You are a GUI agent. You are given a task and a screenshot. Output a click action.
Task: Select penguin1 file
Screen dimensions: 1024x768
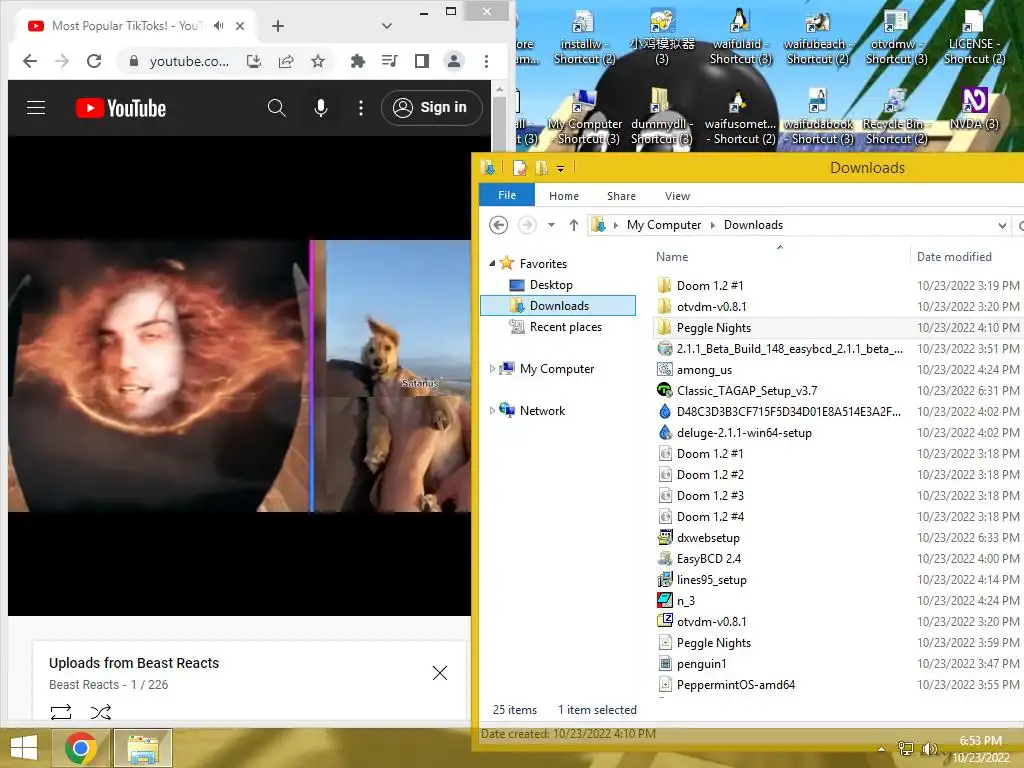coord(701,664)
